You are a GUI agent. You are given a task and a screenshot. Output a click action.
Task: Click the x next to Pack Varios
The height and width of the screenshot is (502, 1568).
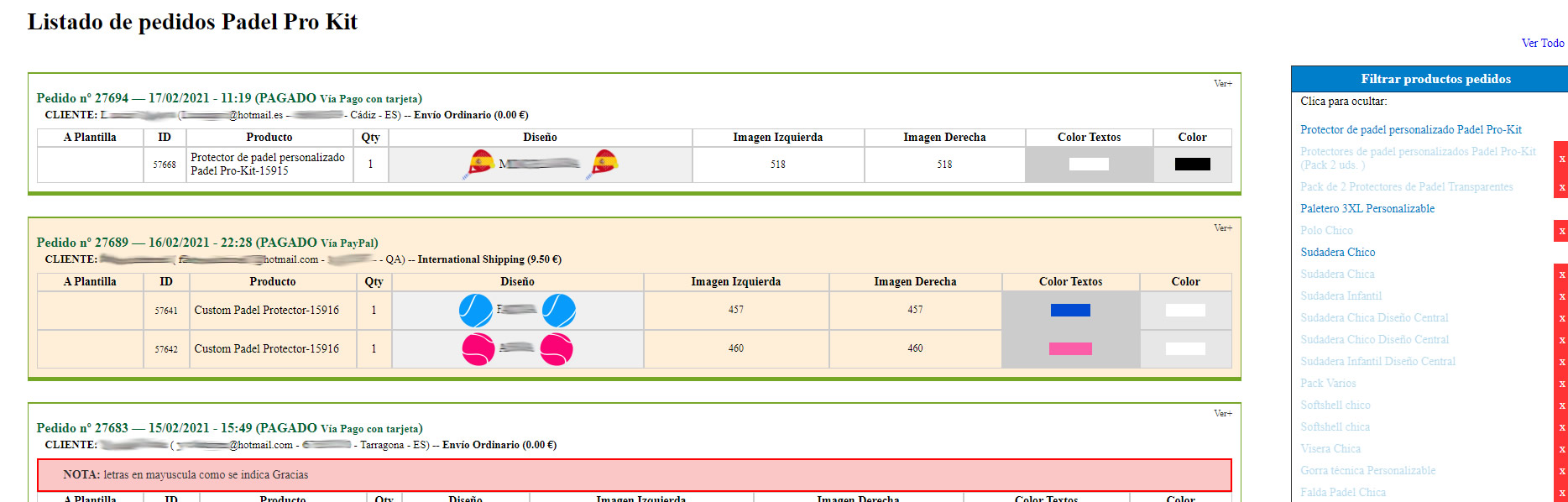click(1561, 384)
